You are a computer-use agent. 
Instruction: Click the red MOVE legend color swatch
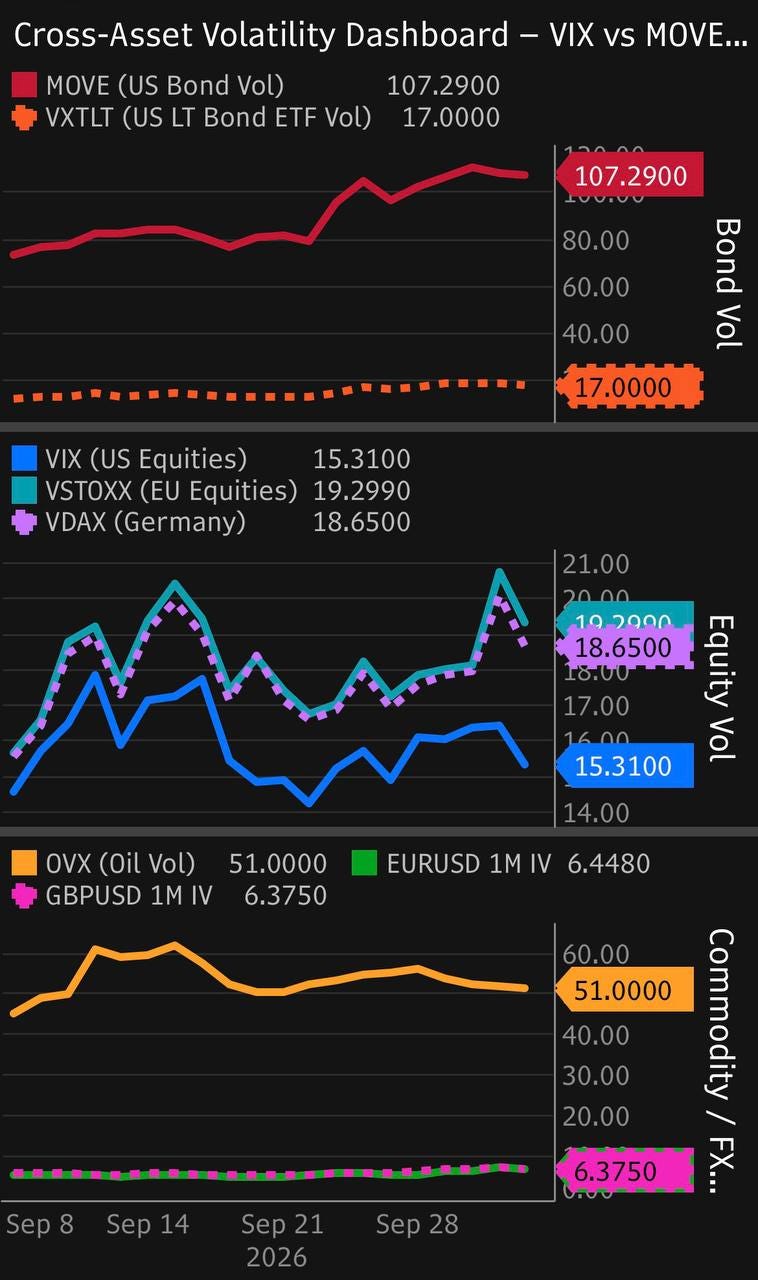pos(26,86)
